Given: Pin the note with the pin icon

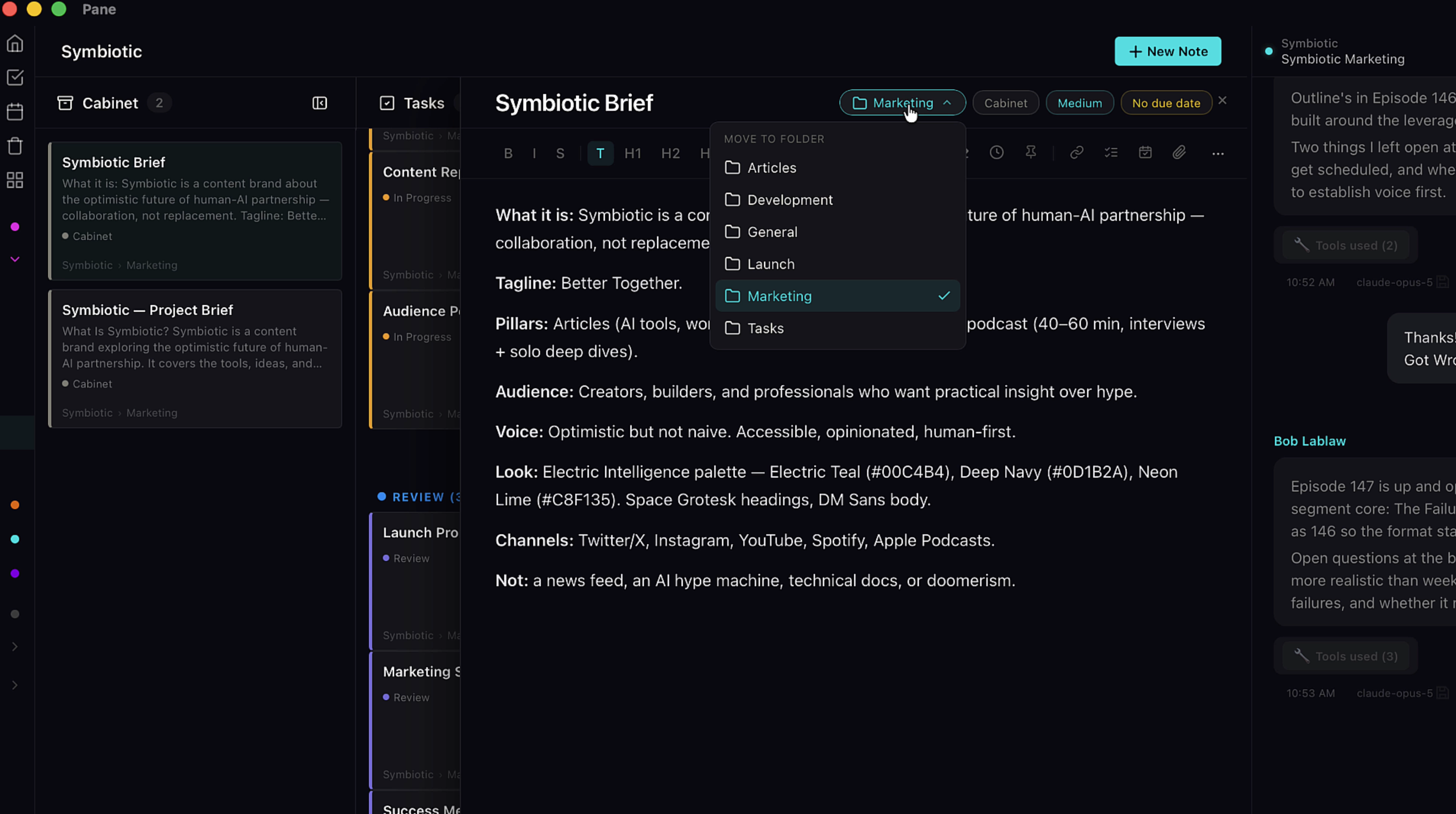Looking at the screenshot, I should (x=1031, y=153).
